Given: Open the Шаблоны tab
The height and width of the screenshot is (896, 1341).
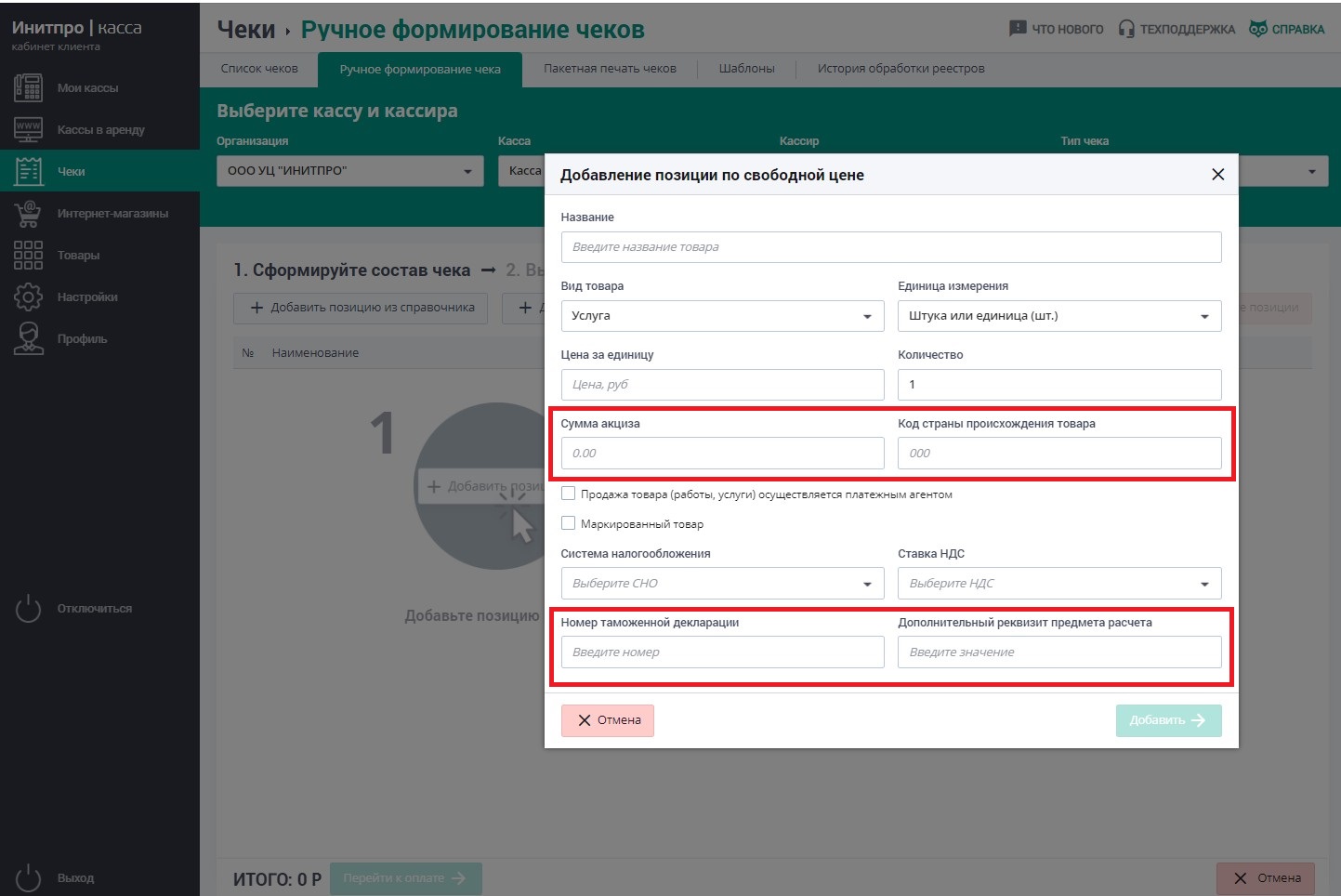Looking at the screenshot, I should tap(746, 69).
